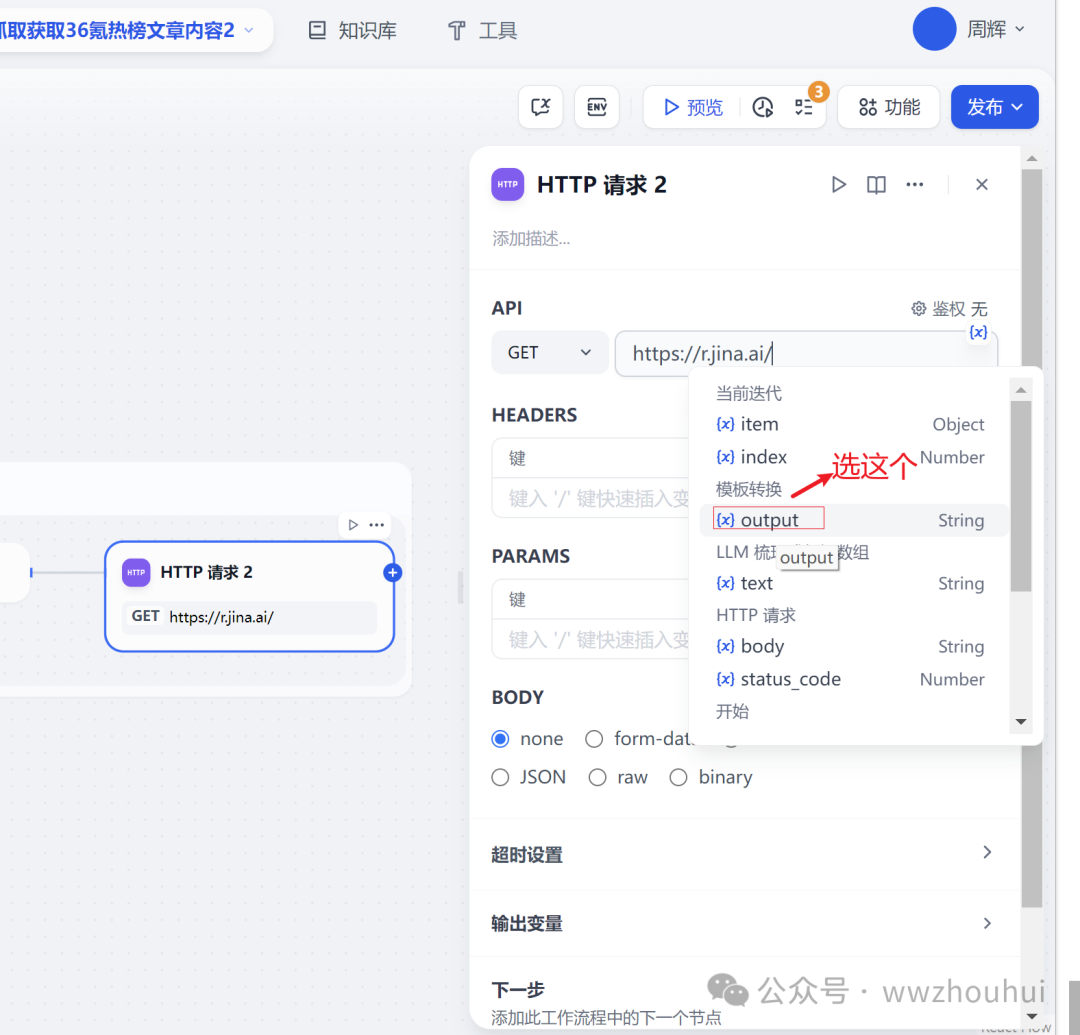
Task: Click the 知识库 book icon
Action: coord(317,30)
